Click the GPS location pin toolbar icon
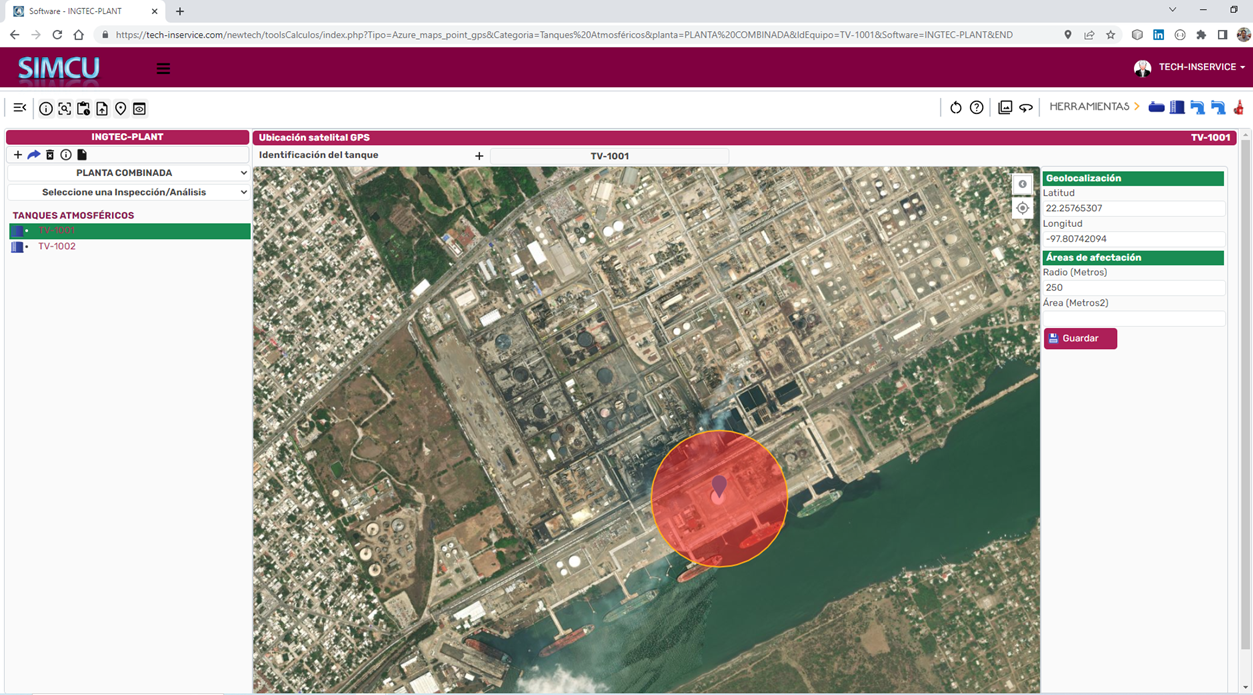The image size is (1253, 695). click(121, 108)
